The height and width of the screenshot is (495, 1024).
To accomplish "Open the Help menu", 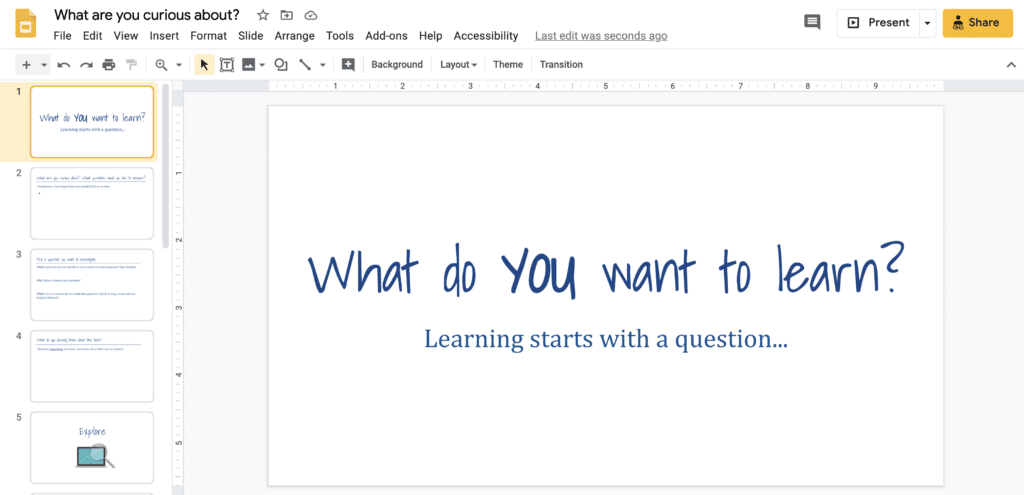I will click(430, 36).
